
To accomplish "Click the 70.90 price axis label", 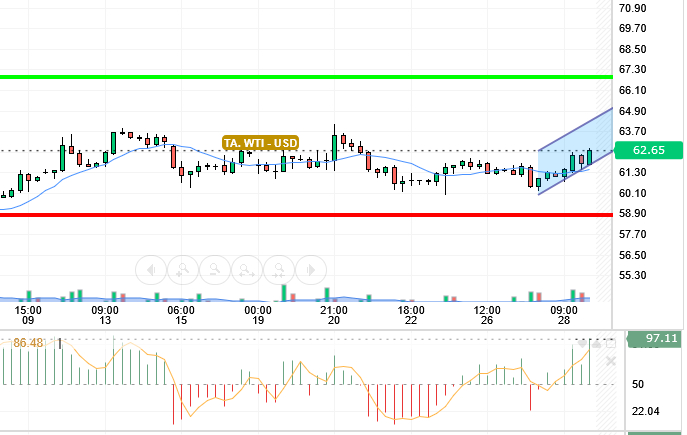I will [x=632, y=8].
